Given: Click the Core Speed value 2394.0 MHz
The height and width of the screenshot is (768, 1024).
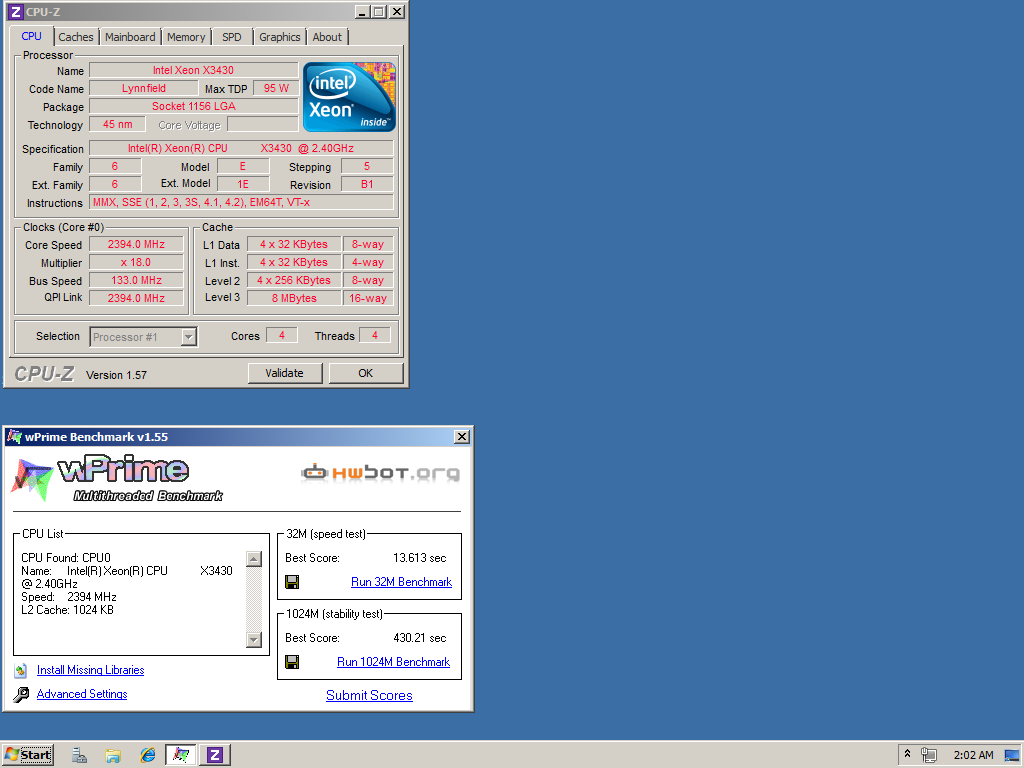Looking at the screenshot, I should coord(136,244).
